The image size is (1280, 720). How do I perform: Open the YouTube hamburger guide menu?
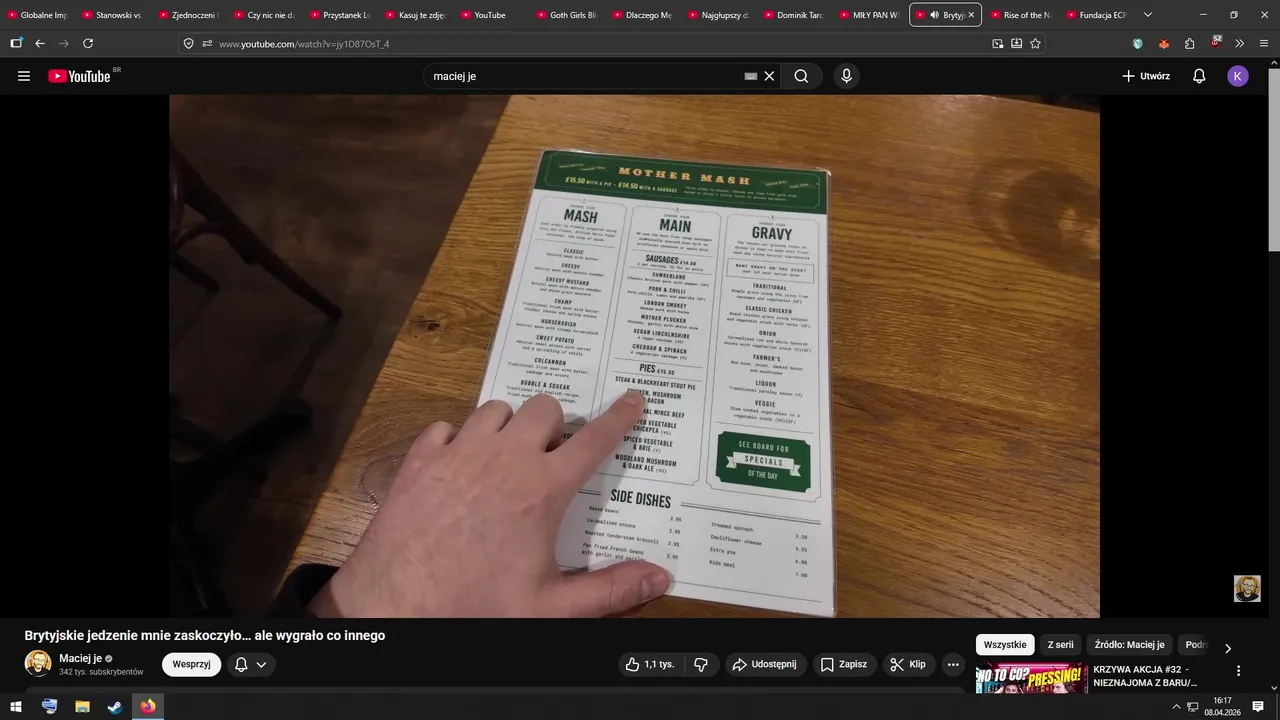point(24,76)
